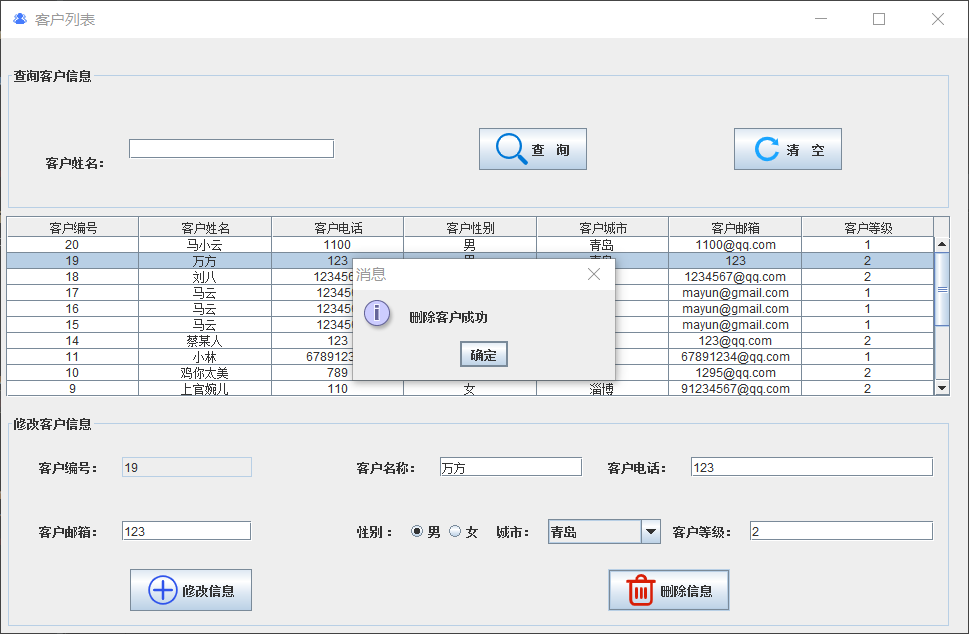This screenshot has height=634, width=969.
Task: Close the 客户列表 main window
Action: pos(937,19)
